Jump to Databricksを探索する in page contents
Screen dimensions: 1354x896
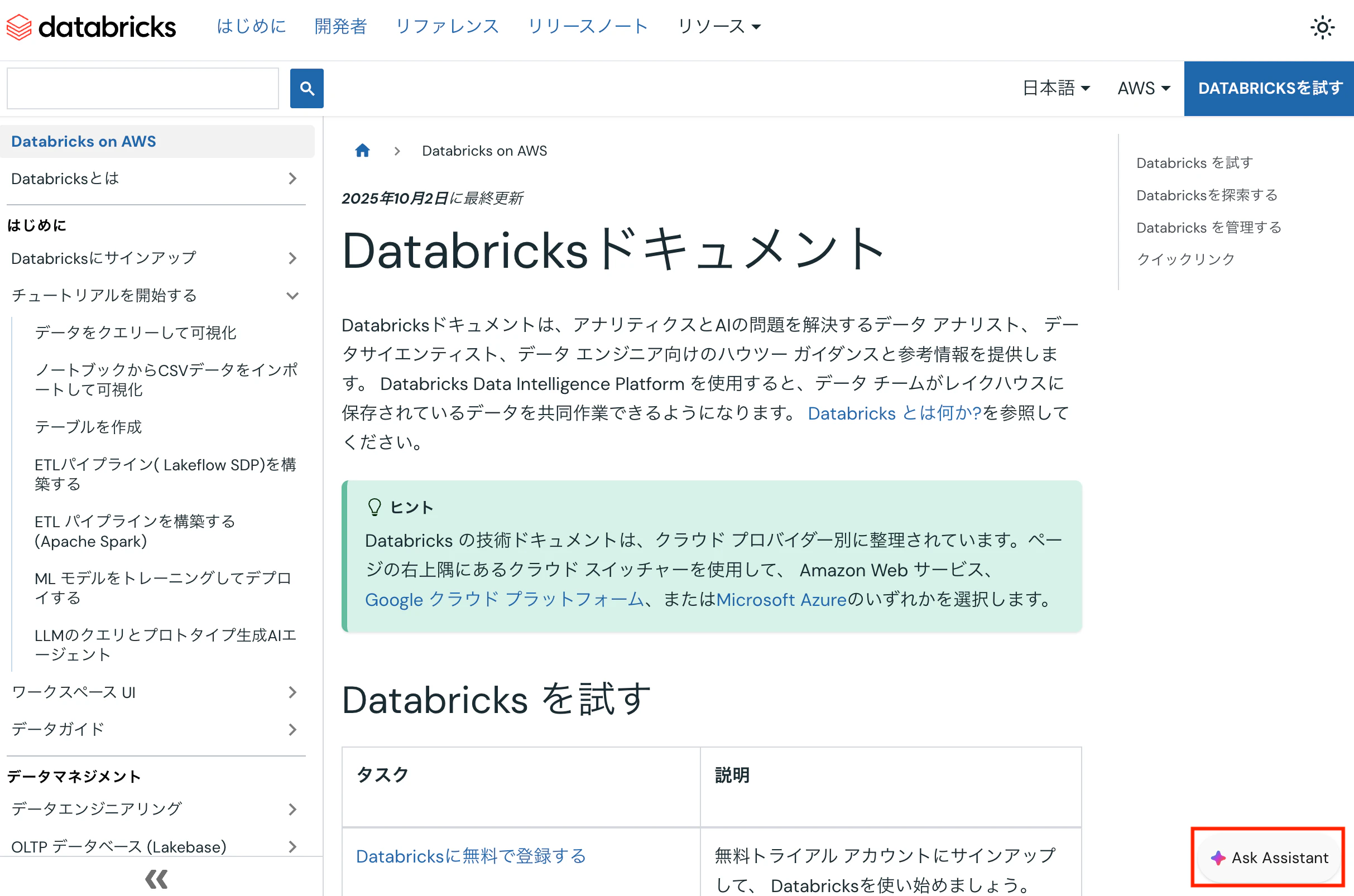click(x=1207, y=195)
